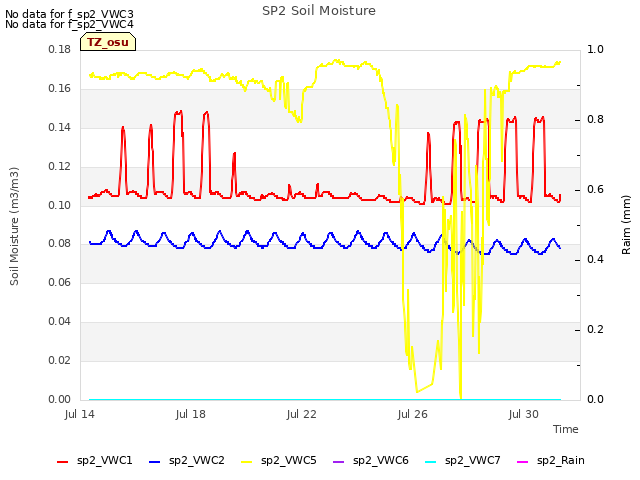Select the sp2_VWC5 legend label
The height and width of the screenshot is (480, 640).
(289, 461)
